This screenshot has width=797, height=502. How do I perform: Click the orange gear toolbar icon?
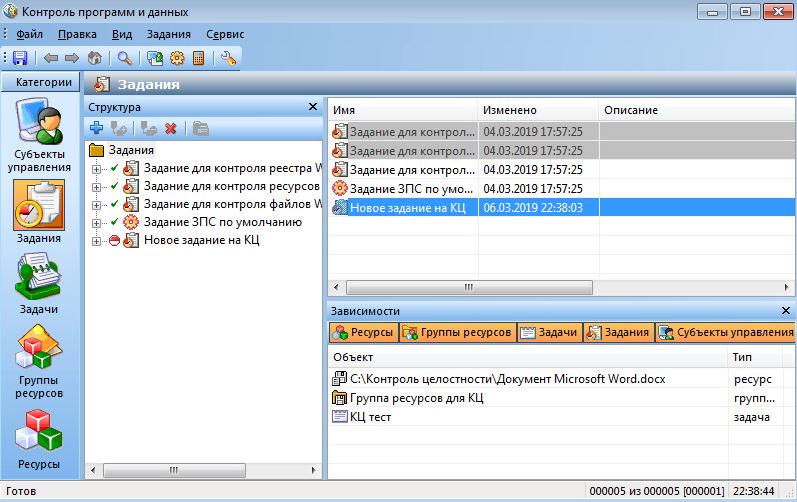pos(177,58)
